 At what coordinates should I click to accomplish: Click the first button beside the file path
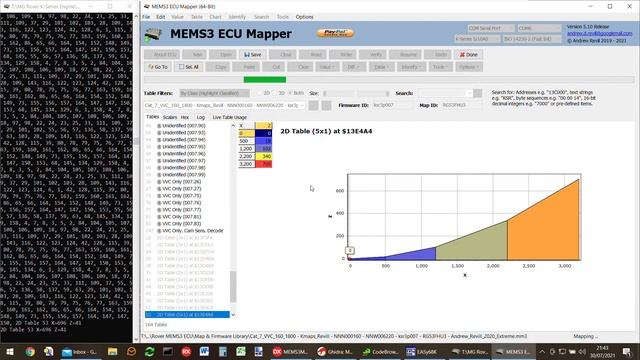(x=313, y=105)
